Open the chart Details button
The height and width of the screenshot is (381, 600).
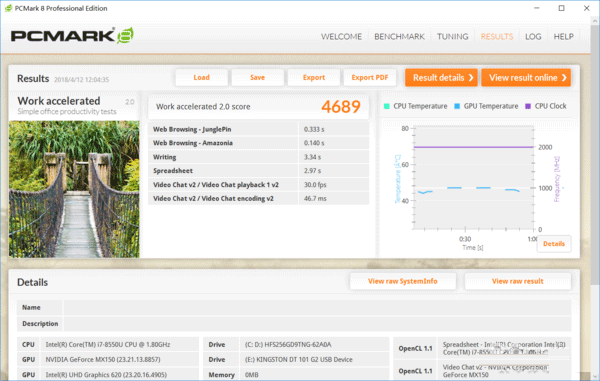pos(554,244)
